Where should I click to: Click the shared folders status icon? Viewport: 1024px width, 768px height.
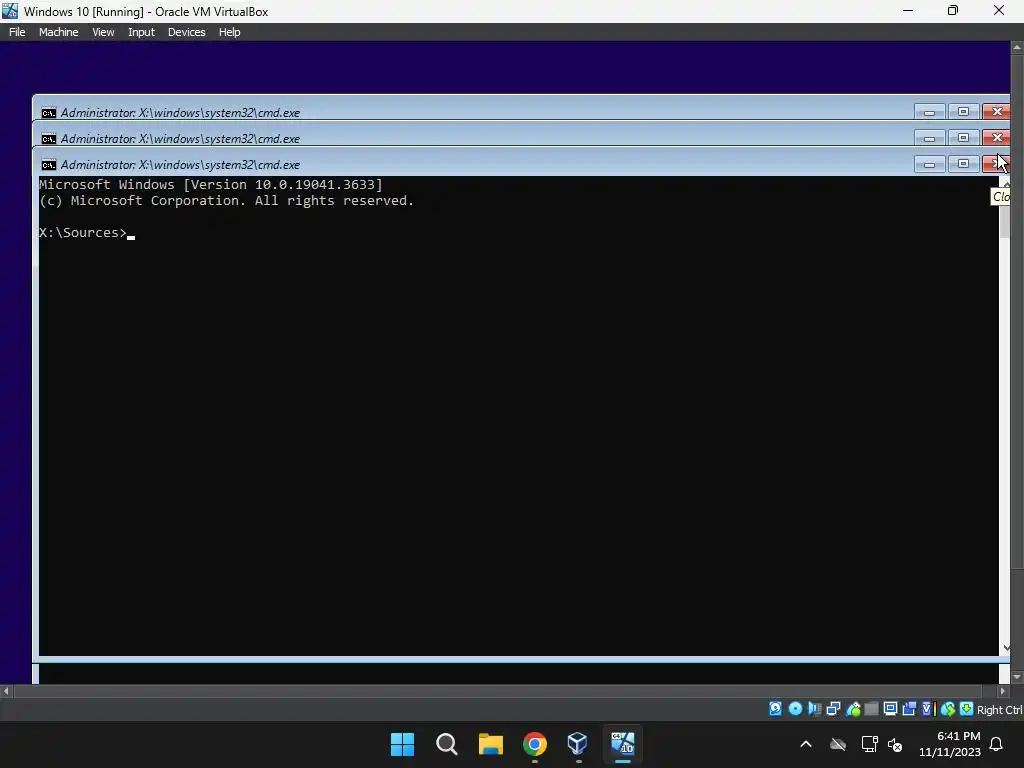pos(871,709)
